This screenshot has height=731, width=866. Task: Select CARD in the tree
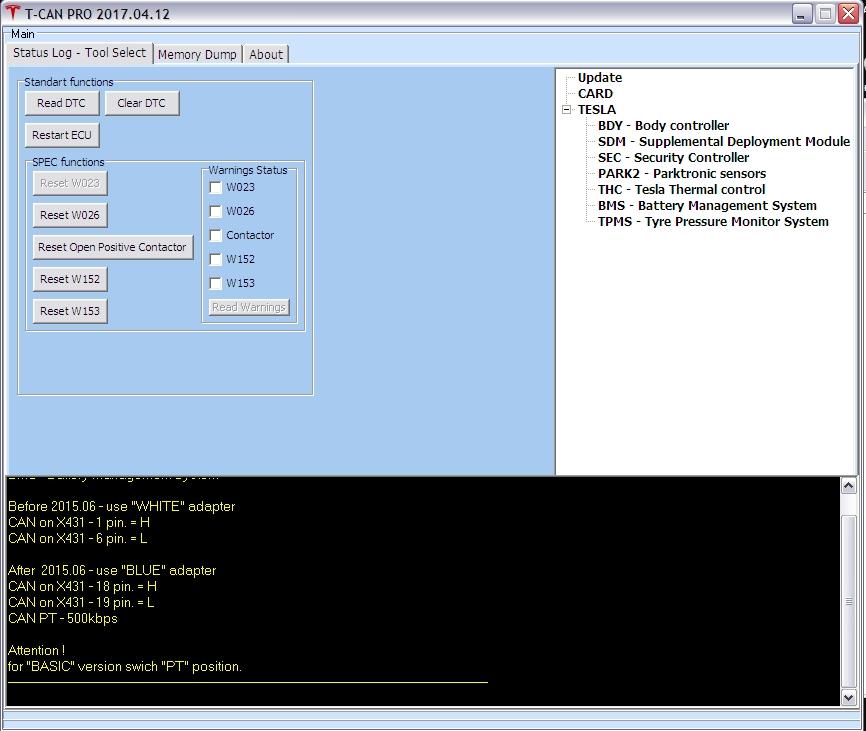click(595, 94)
